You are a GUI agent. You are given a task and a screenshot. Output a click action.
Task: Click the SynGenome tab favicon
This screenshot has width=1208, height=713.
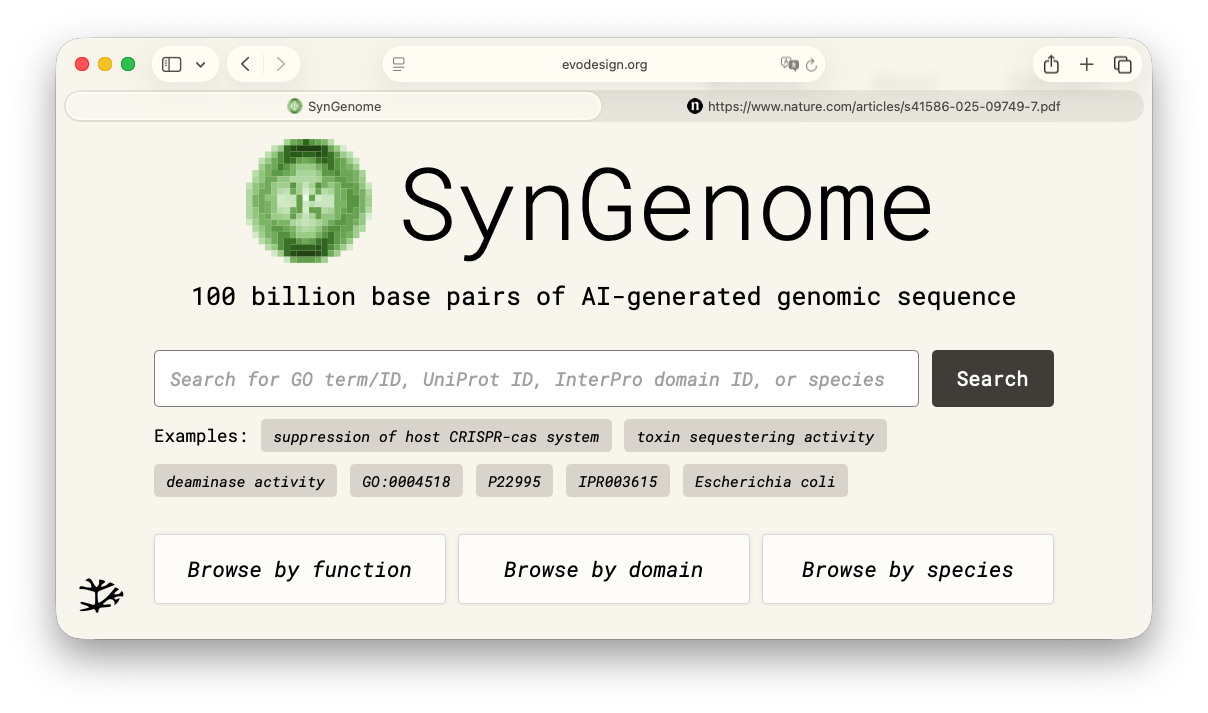point(294,106)
